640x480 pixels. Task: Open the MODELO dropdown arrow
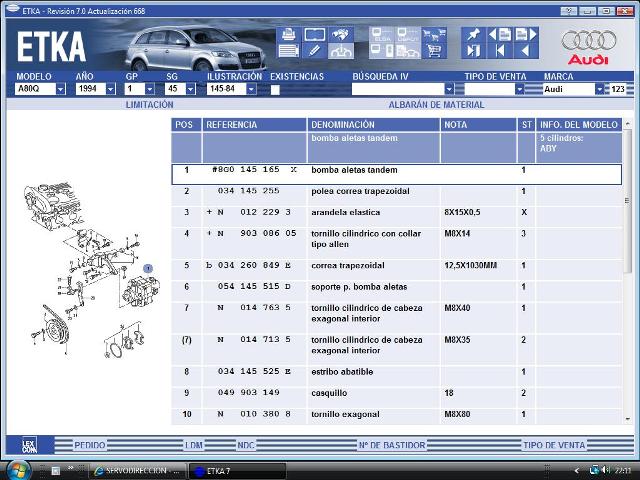pyautogui.click(x=60, y=89)
